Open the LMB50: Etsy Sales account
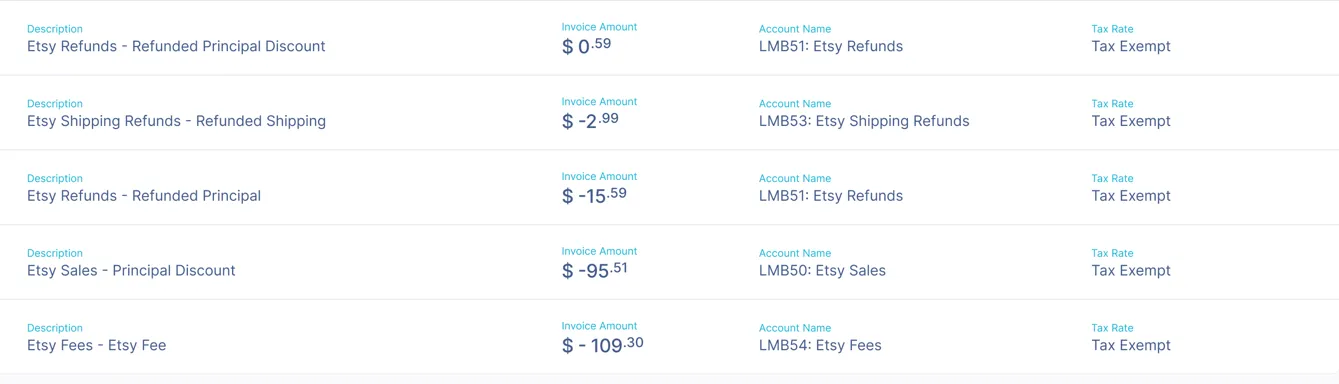The height and width of the screenshot is (384, 1339). pyautogui.click(x=822, y=270)
